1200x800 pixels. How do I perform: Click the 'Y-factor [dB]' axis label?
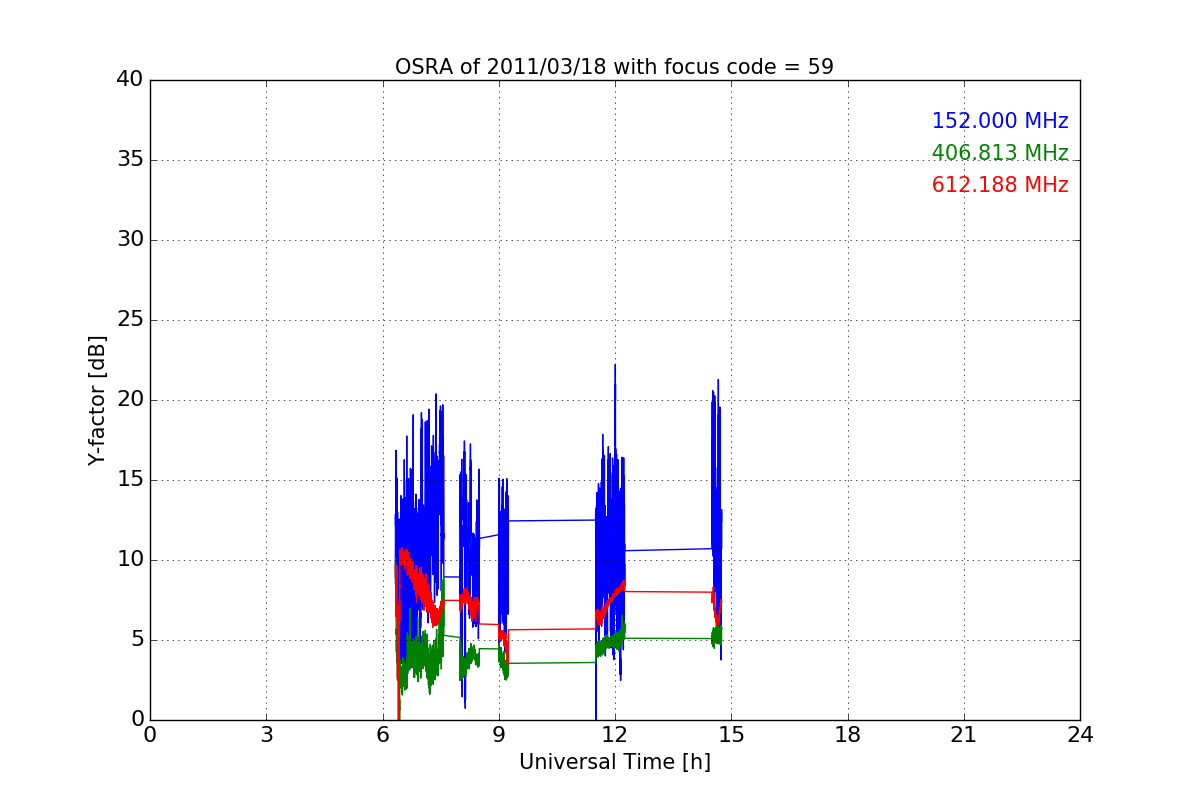tap(97, 400)
